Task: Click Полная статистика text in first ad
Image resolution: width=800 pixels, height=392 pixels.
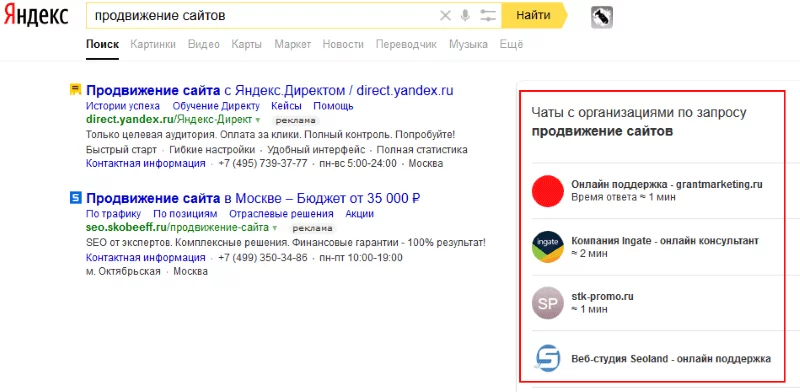Action: 422,150
